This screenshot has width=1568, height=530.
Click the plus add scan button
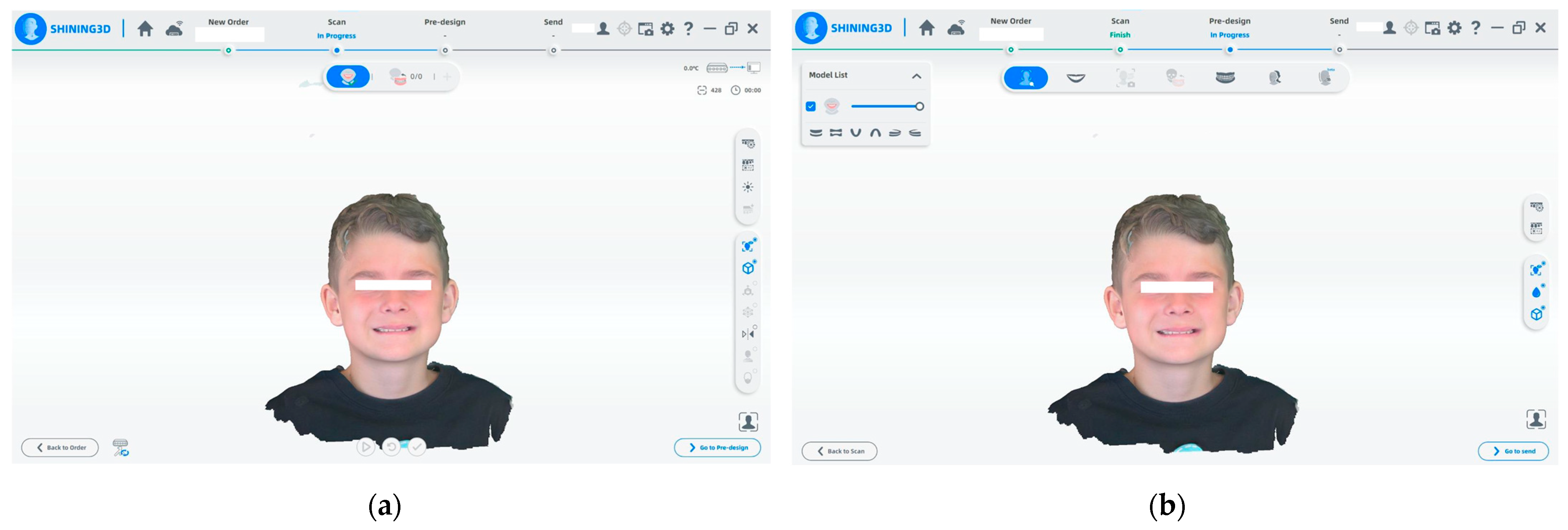click(447, 77)
